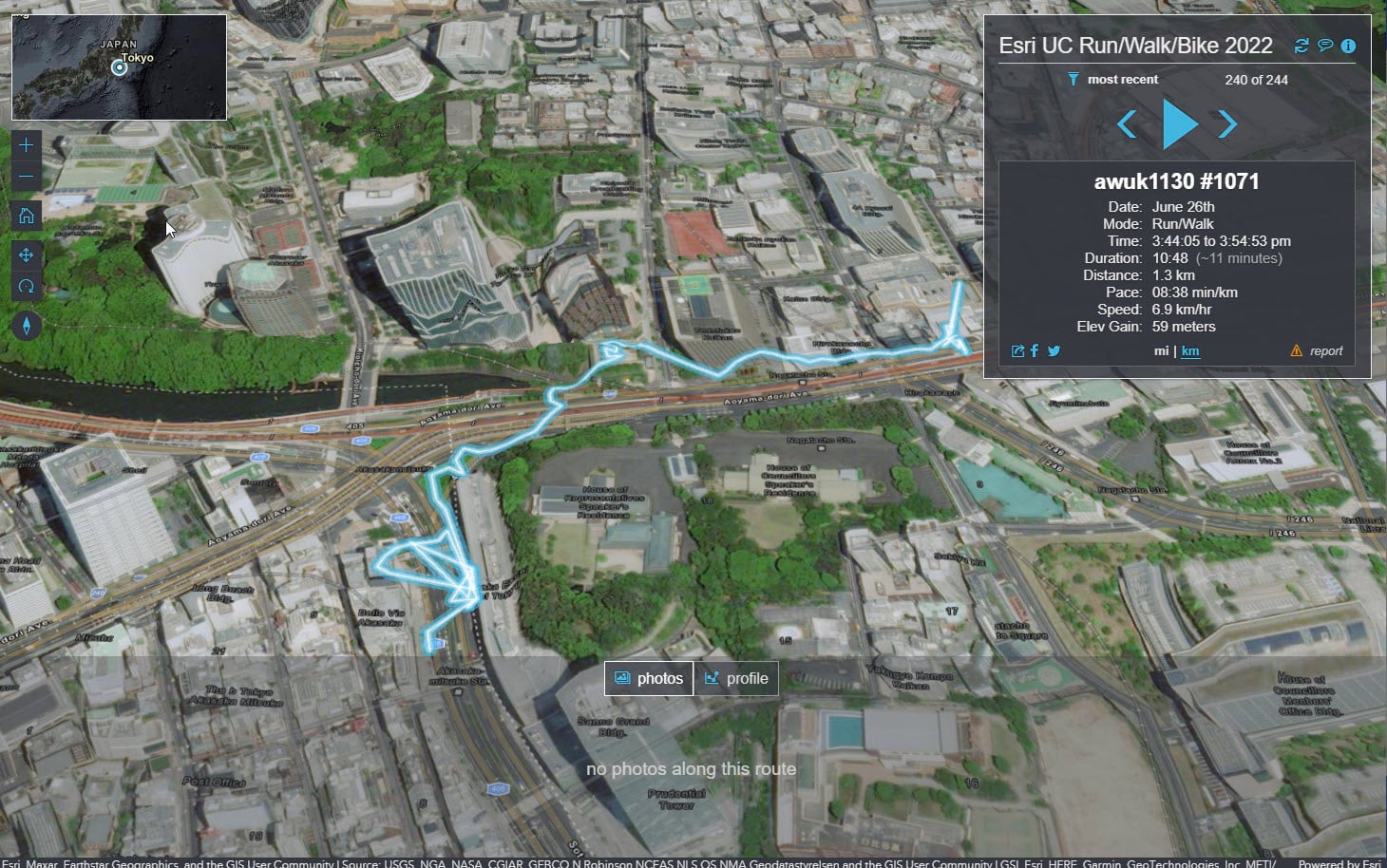The width and height of the screenshot is (1387, 868).
Task: Open the comments speech bubble icon
Action: click(1325, 46)
